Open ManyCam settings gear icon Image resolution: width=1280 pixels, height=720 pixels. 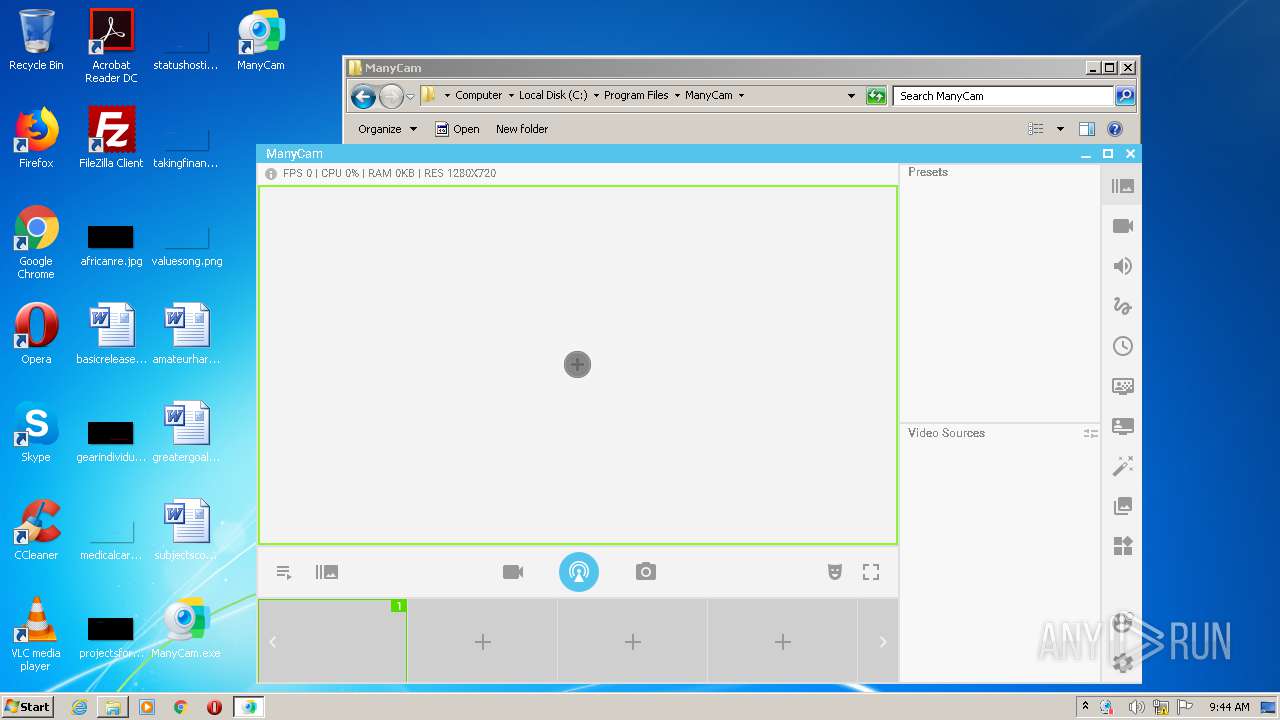click(1122, 662)
